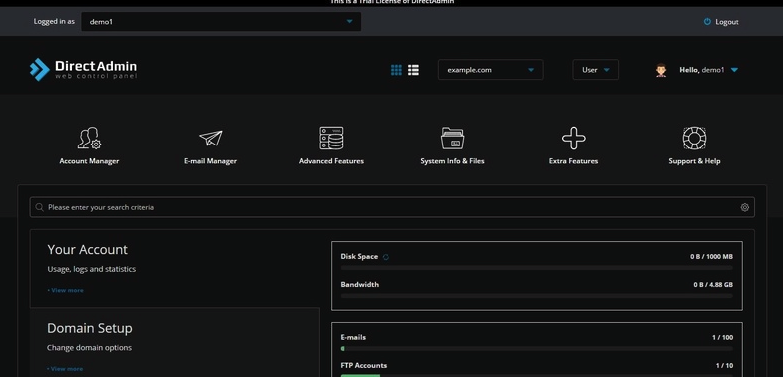The image size is (783, 377).
Task: Click the demo1 user avatar
Action: (x=661, y=70)
